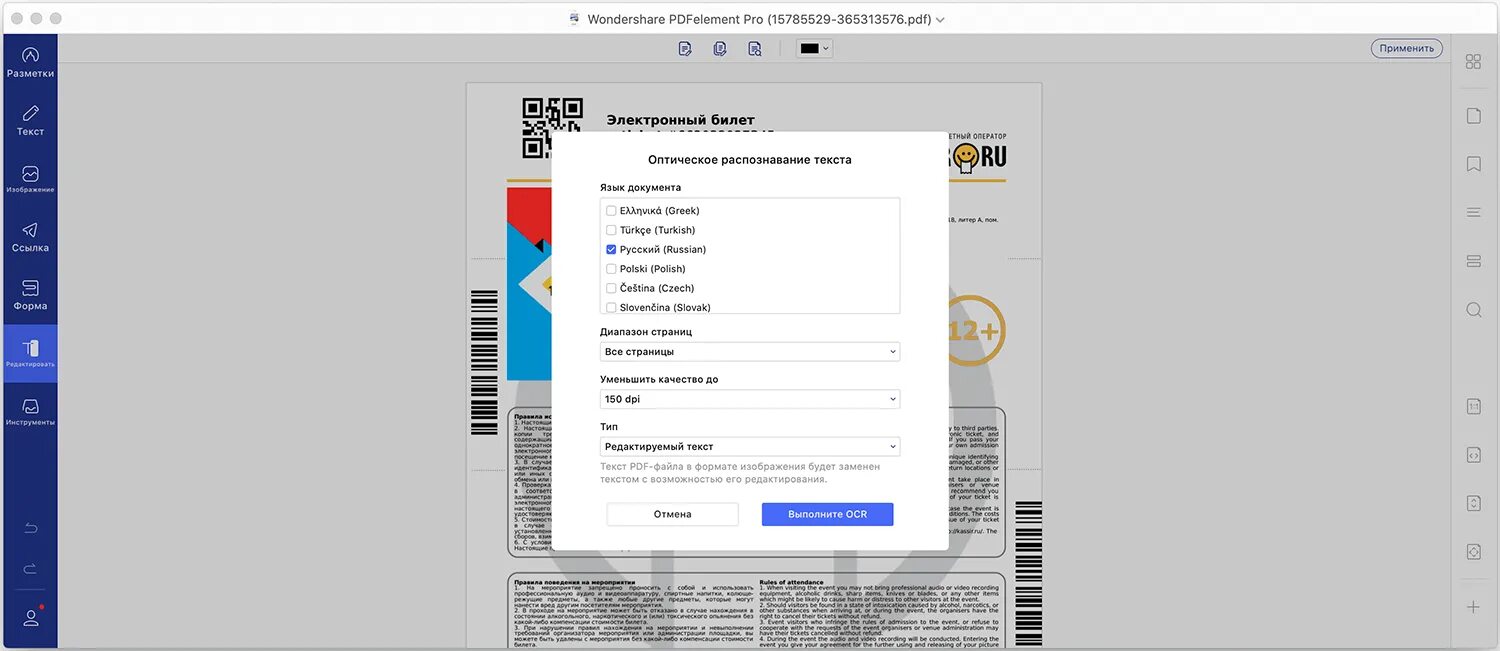1500x651 pixels.
Task: Open the black color swatch picker
Action: [814, 48]
